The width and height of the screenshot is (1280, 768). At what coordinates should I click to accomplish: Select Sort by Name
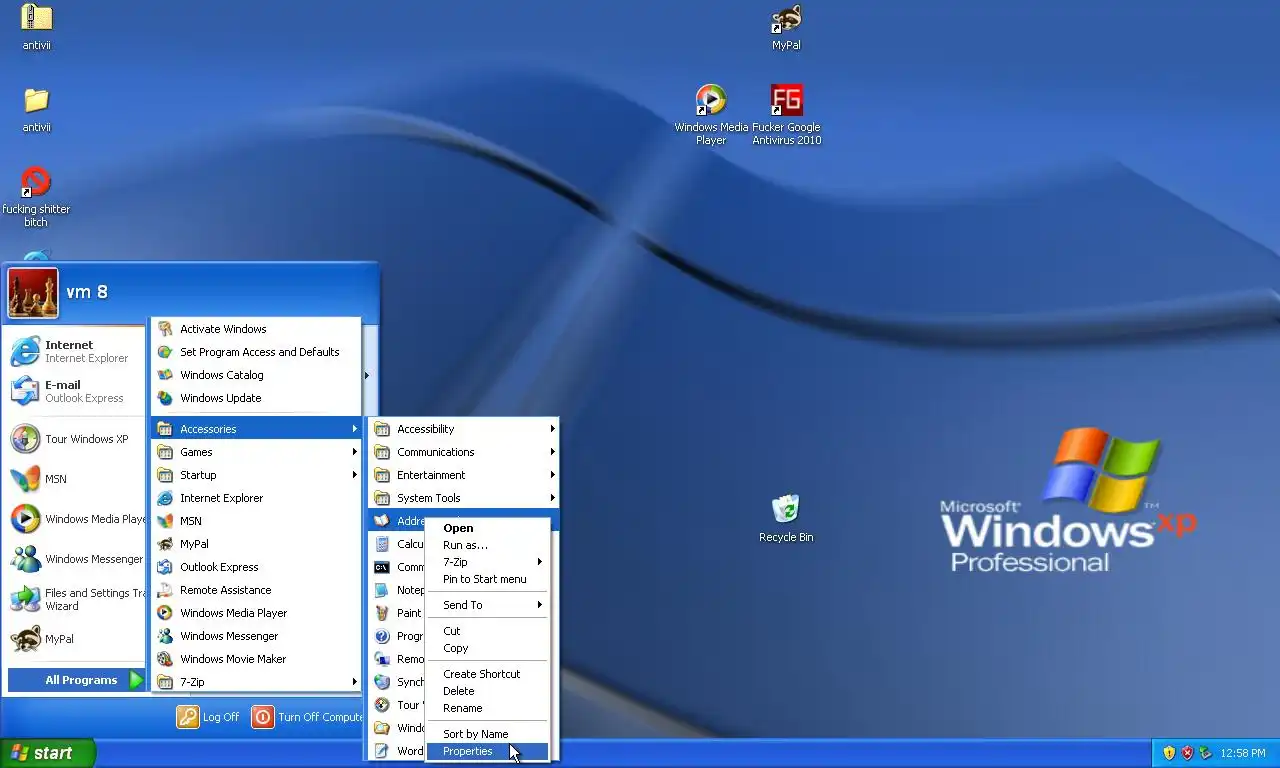(x=488, y=734)
